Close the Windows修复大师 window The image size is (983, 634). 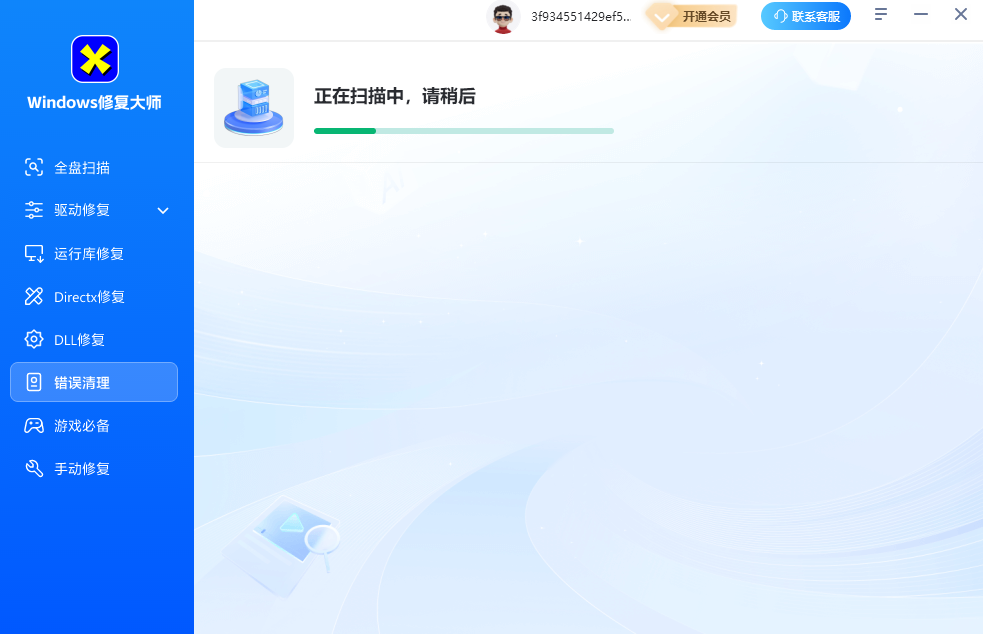[x=961, y=14]
